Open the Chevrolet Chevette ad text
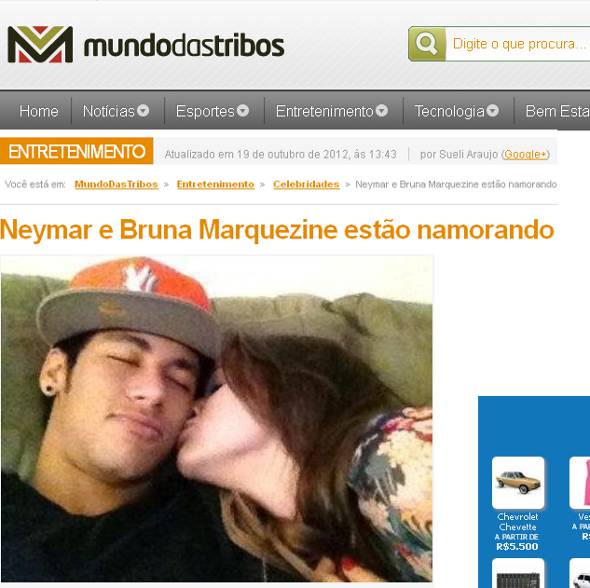The image size is (590, 588). 517,531
